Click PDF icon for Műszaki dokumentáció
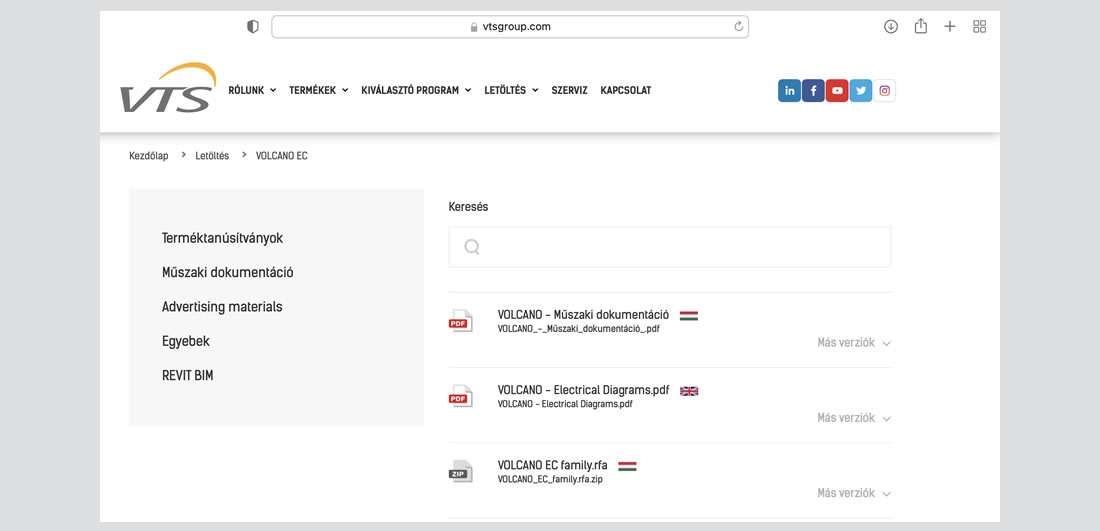 (x=460, y=321)
